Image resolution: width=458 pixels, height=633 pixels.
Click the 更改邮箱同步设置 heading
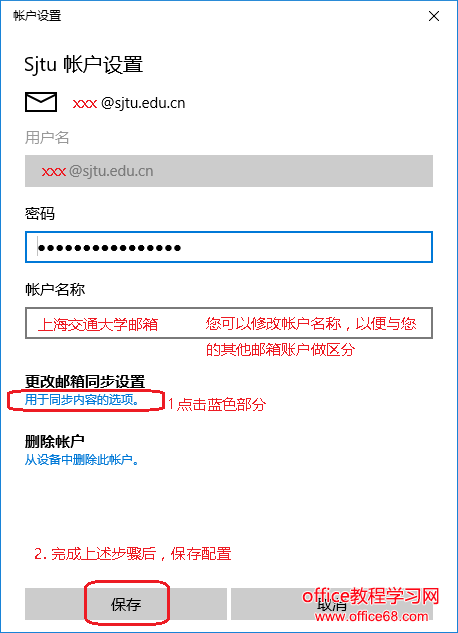[85, 381]
